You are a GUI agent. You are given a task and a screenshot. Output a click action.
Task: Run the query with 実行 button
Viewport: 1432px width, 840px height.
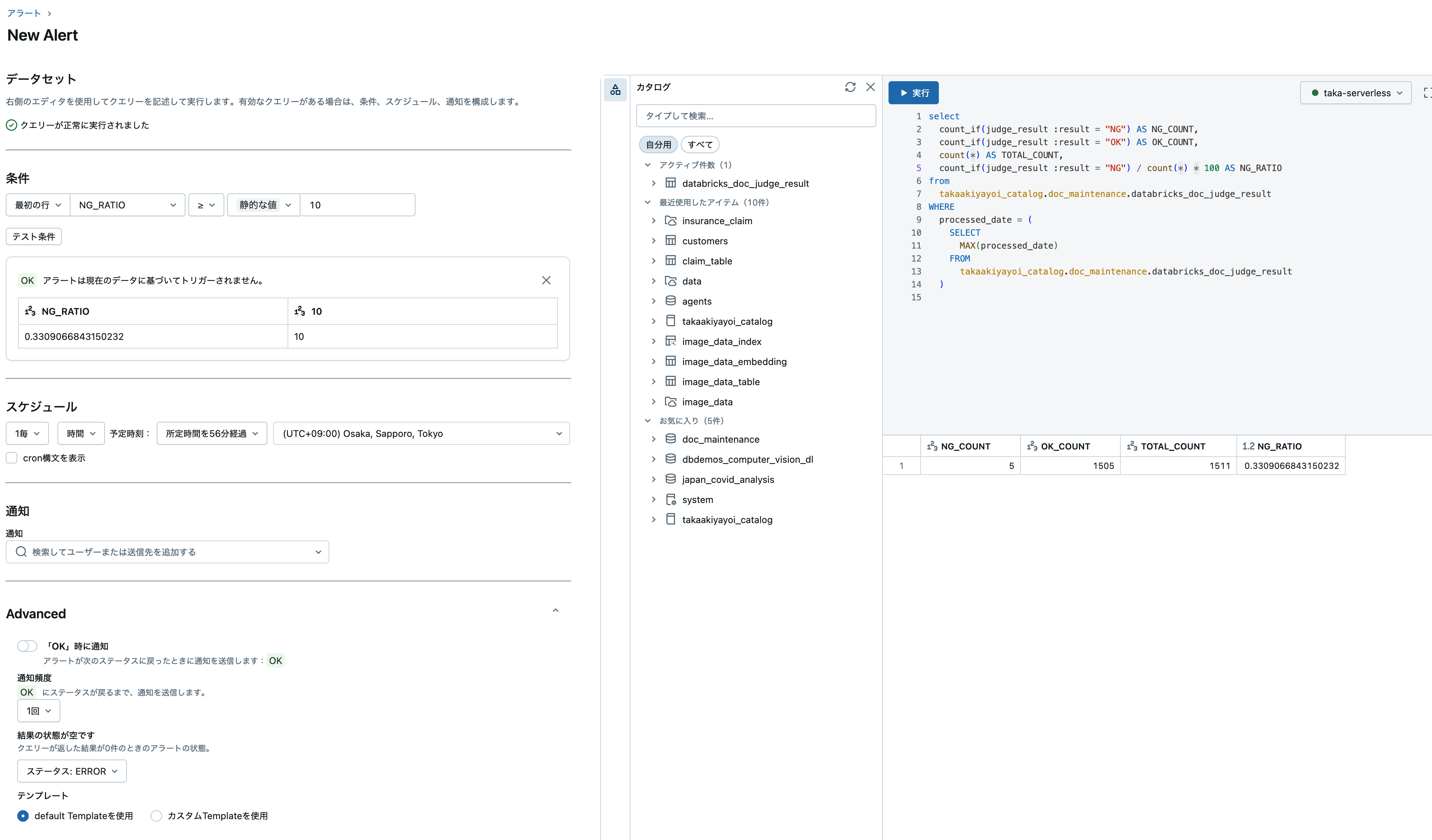[913, 93]
